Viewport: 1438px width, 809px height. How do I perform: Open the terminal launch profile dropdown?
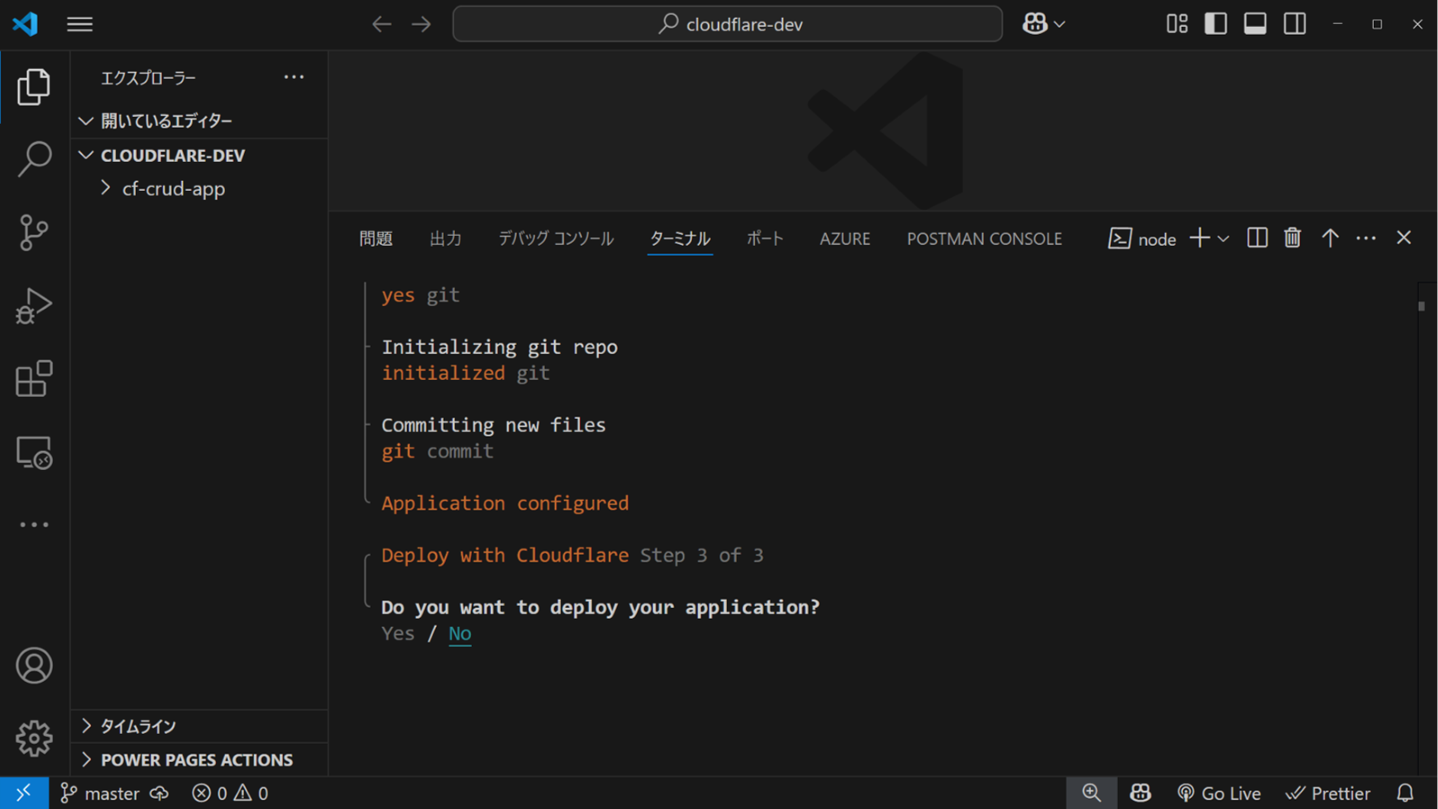point(1223,239)
